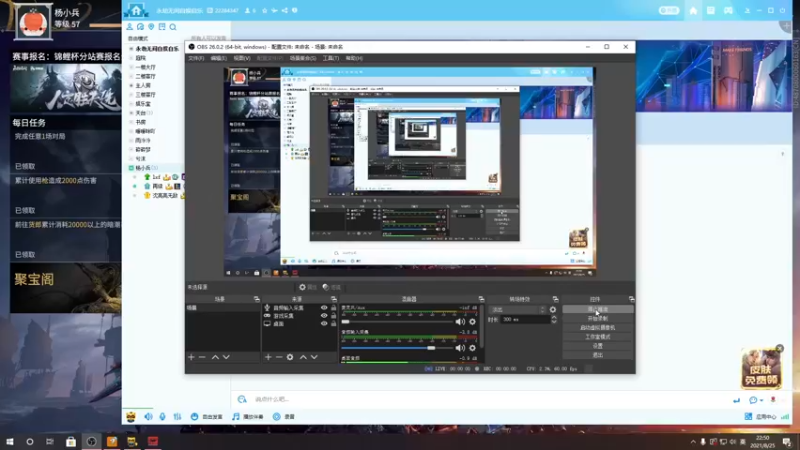Mute the first mixer channel speaker
The image size is (800, 450).
tap(460, 321)
